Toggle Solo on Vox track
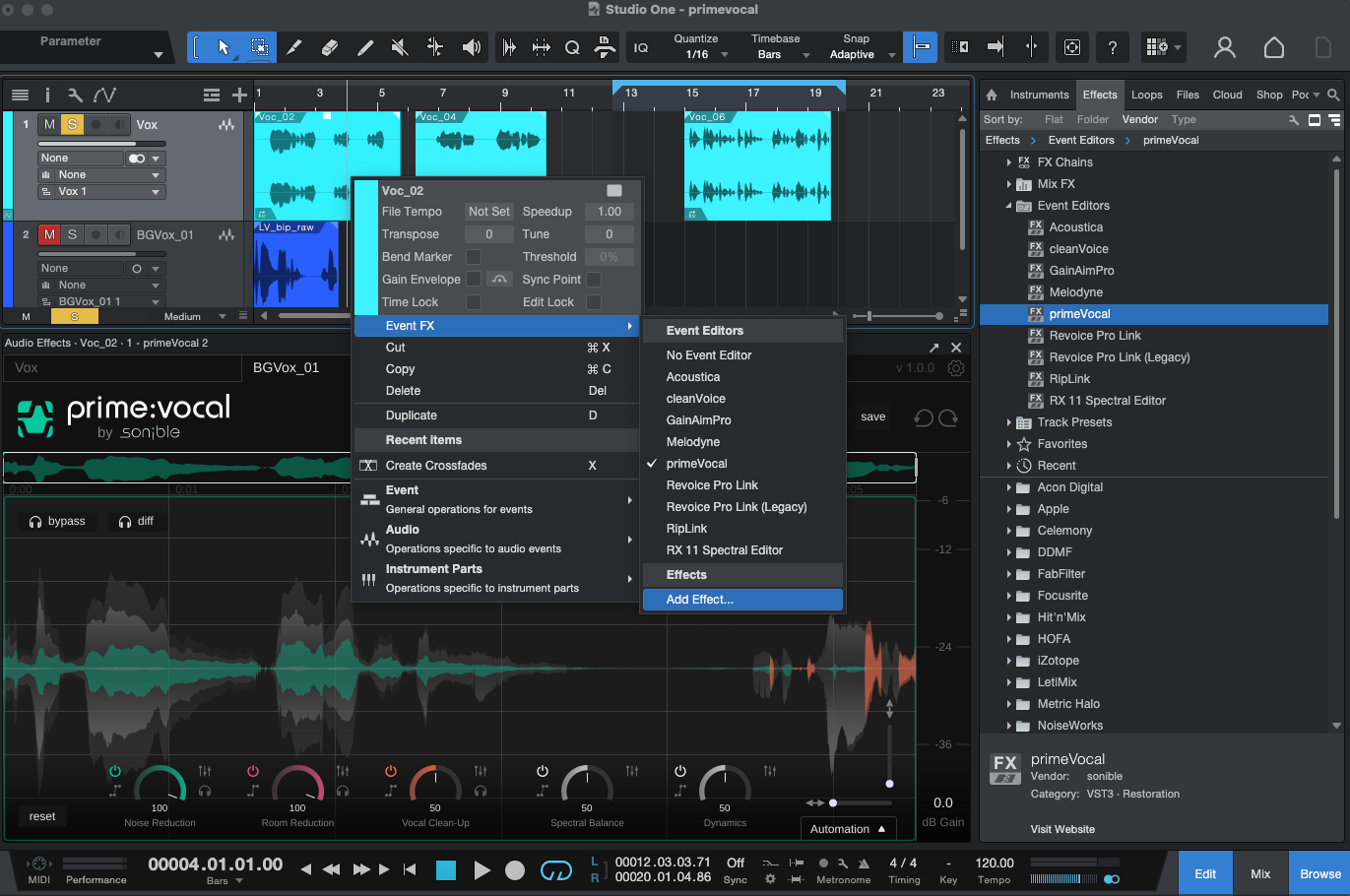1350x896 pixels. pos(72,124)
